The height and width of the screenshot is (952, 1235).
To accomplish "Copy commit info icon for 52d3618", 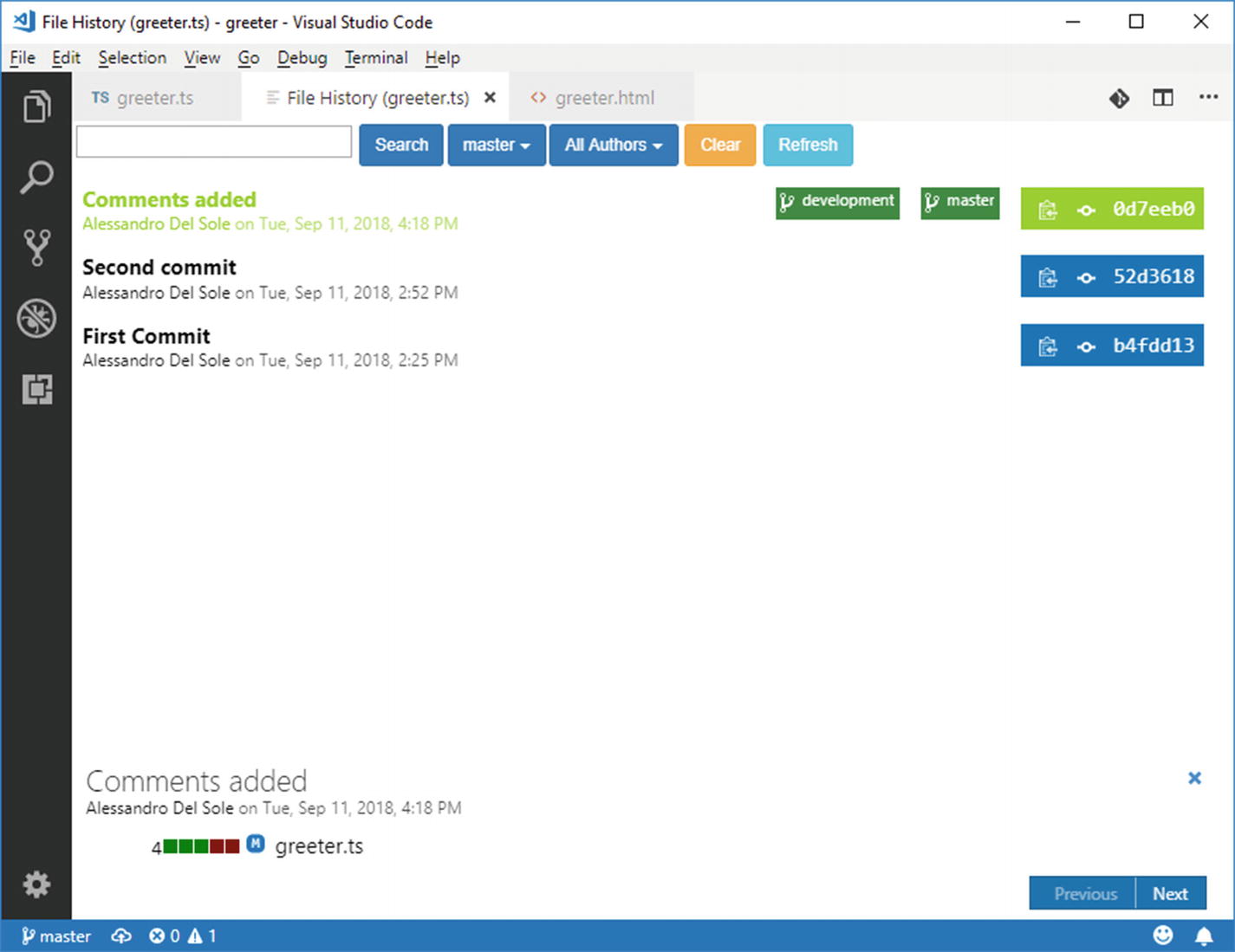I will pos(1048,277).
